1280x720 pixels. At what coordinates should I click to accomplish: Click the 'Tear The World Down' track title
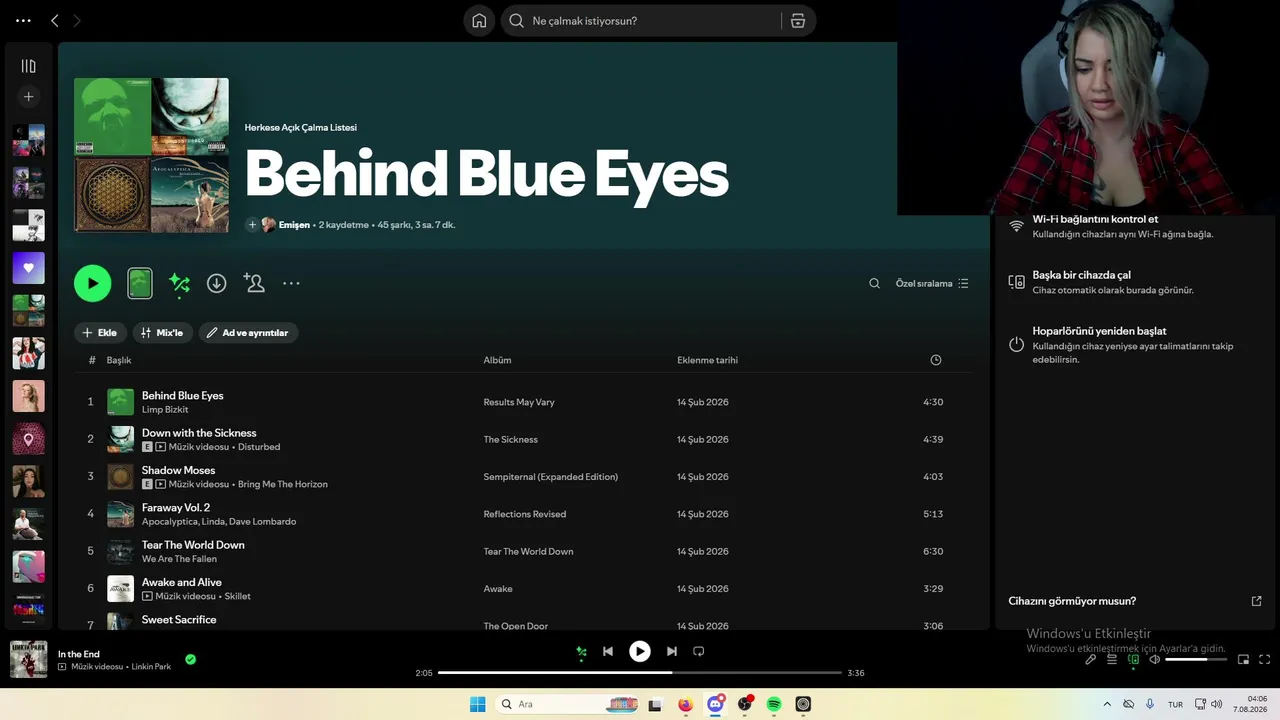click(x=193, y=545)
